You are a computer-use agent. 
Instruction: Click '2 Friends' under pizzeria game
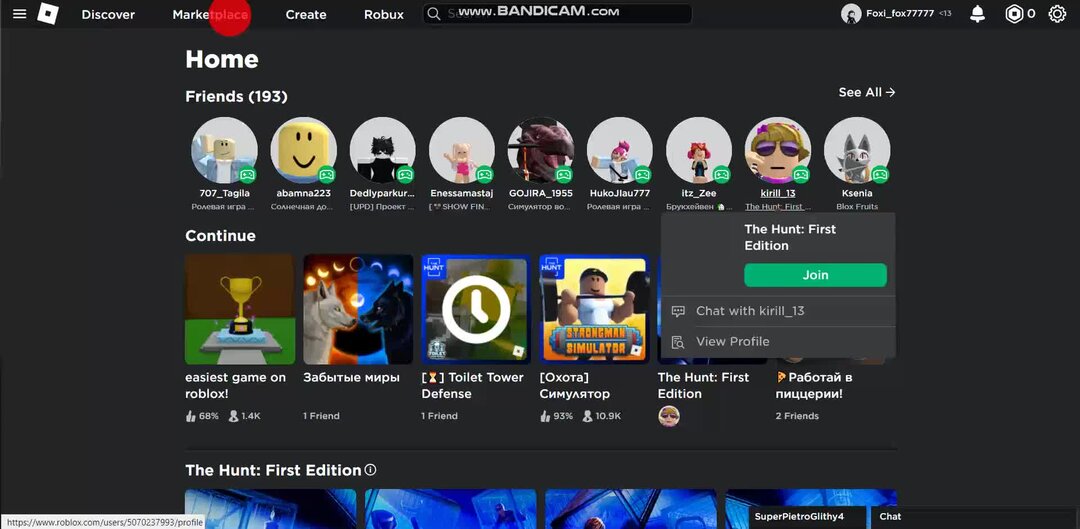797,416
